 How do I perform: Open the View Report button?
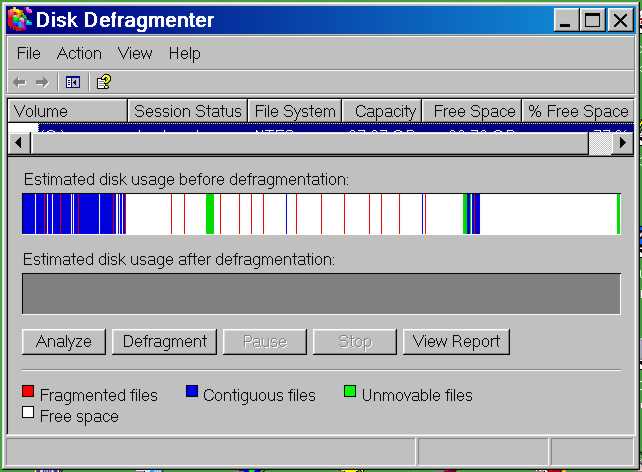coord(456,342)
